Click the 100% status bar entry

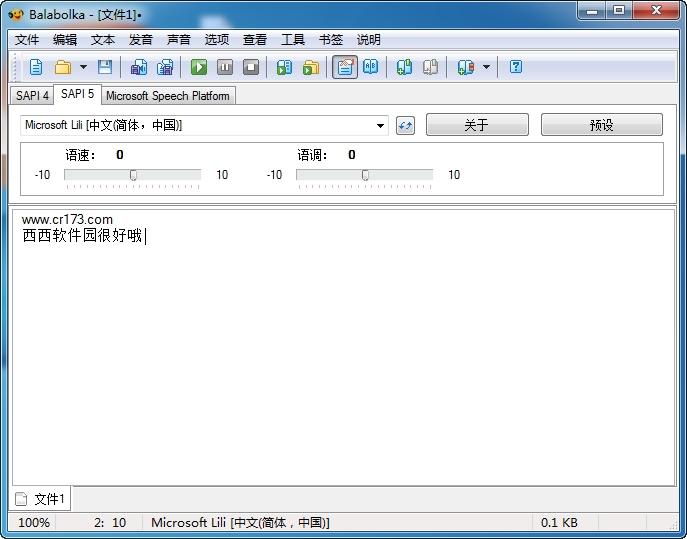coord(33,522)
